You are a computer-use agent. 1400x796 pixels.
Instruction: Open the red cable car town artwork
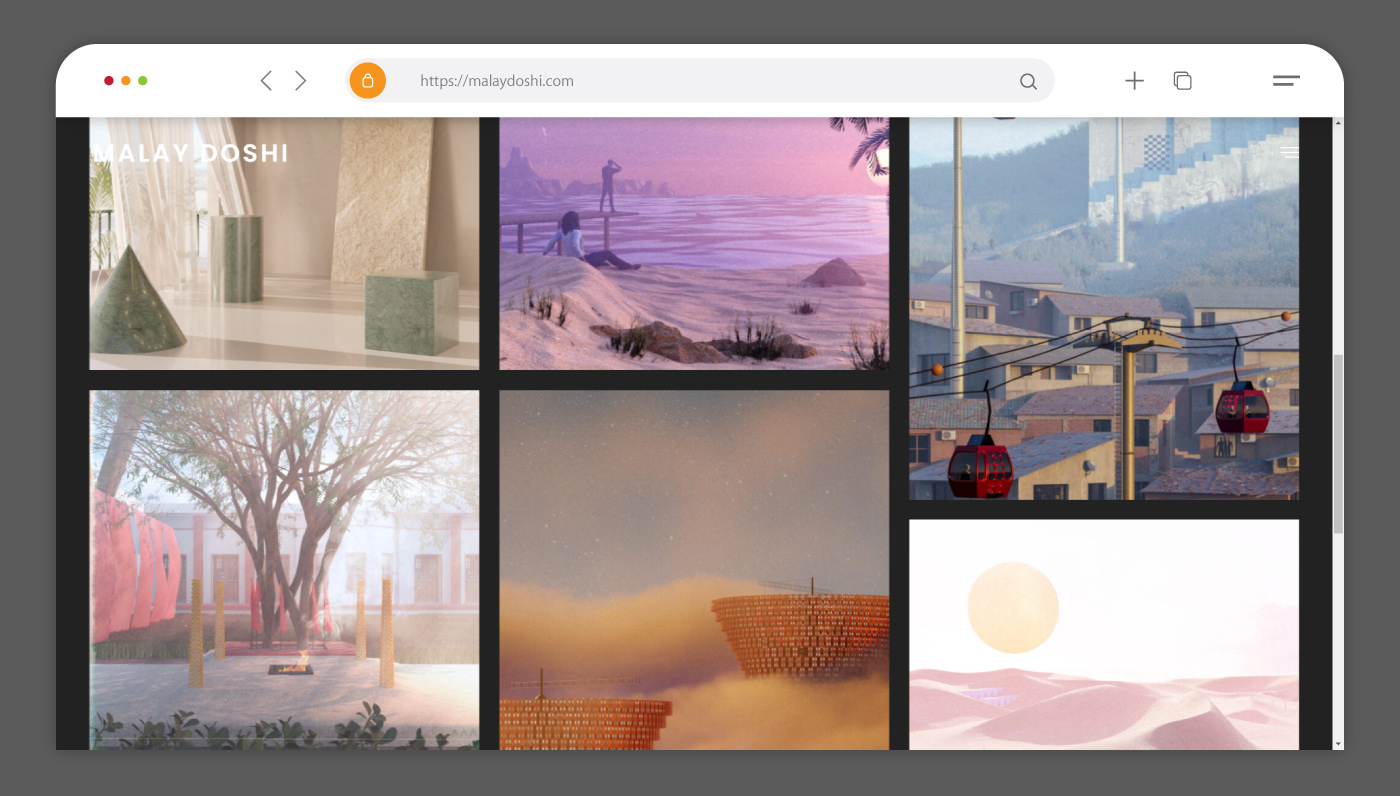(x=1104, y=308)
